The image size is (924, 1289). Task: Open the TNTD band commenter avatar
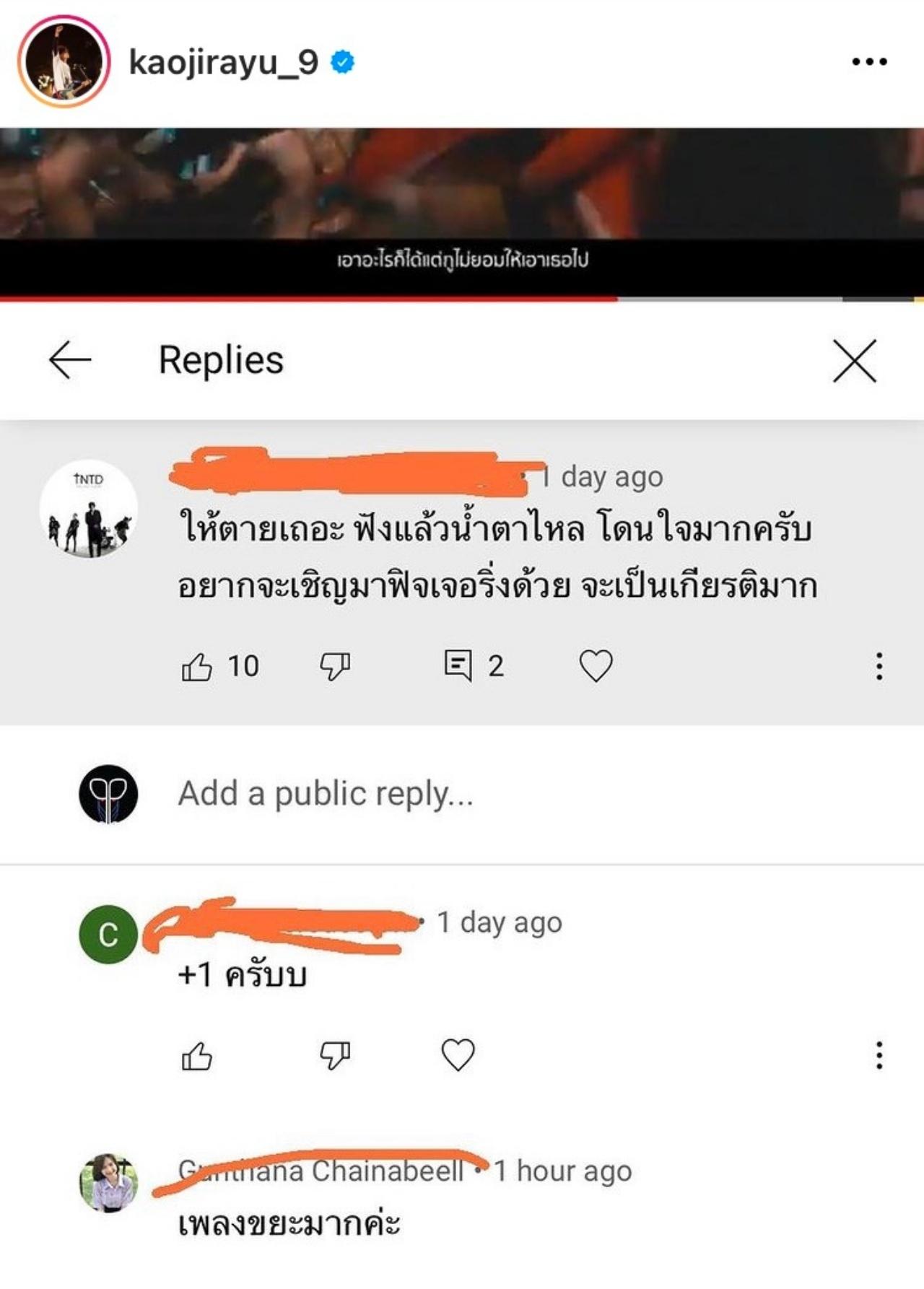coord(88,509)
